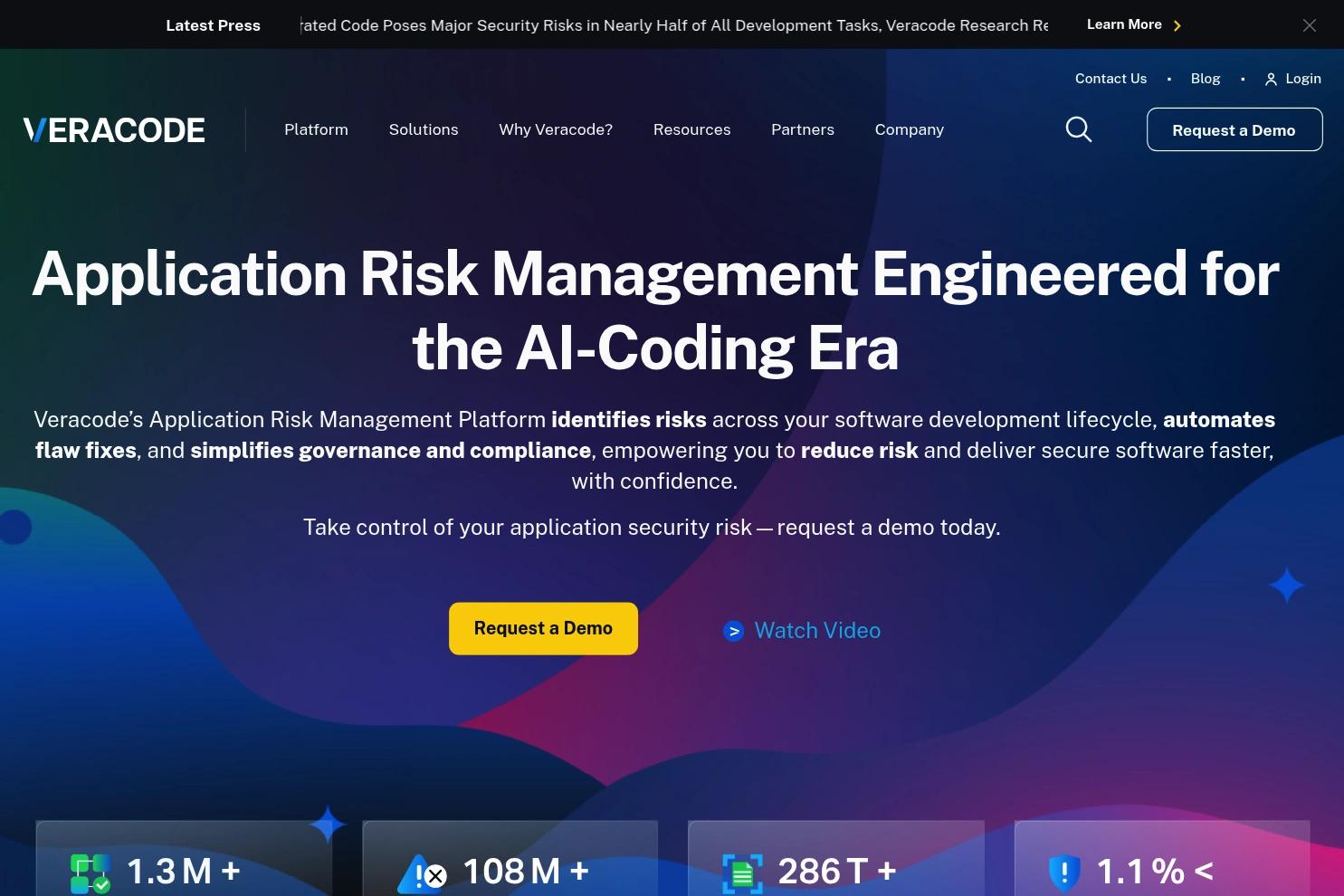
Task: Click the 'request a demo today' tagline
Action: tap(652, 528)
